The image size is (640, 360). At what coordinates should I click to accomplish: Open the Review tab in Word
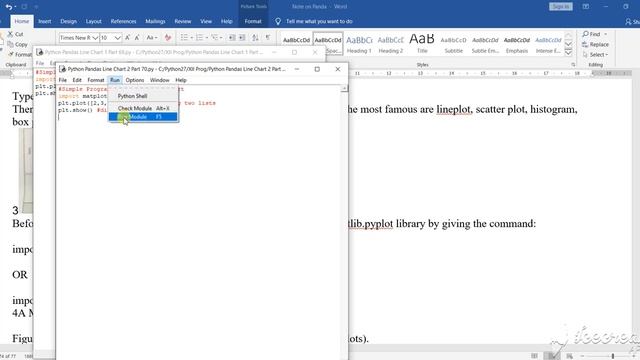[x=182, y=21]
